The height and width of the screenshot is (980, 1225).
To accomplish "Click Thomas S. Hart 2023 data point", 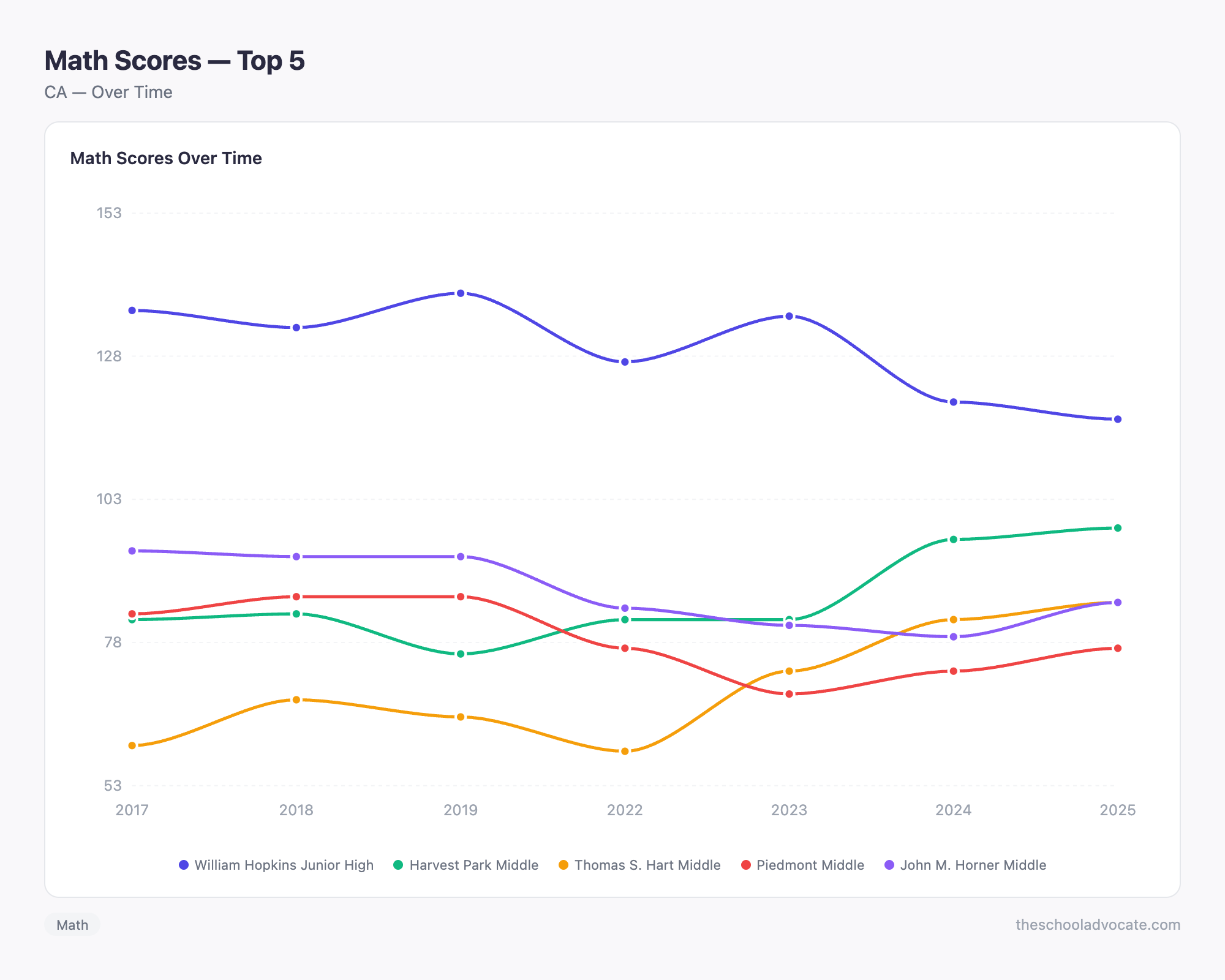I will [790, 671].
